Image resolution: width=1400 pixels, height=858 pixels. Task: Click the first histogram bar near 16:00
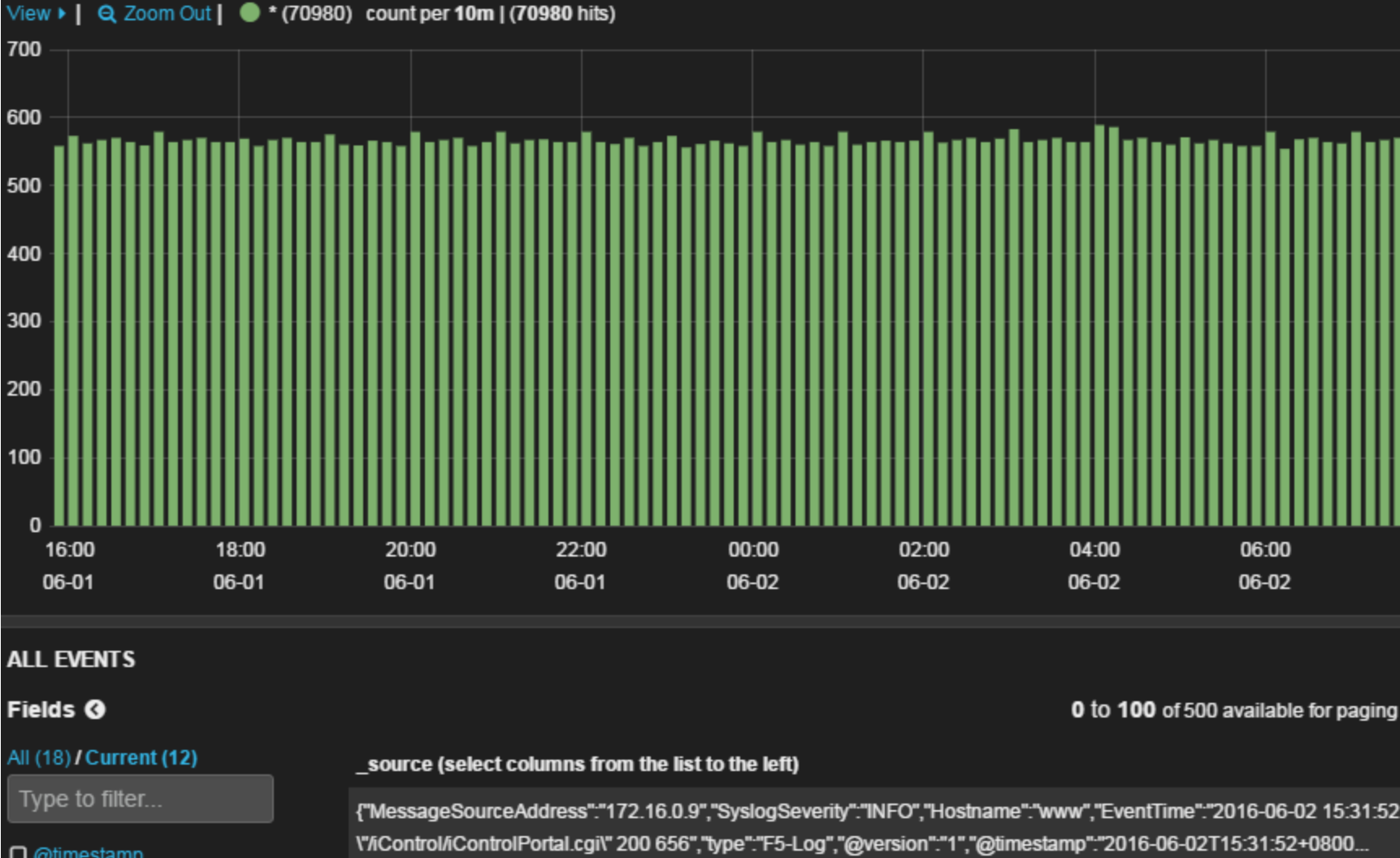pyautogui.click(x=59, y=336)
